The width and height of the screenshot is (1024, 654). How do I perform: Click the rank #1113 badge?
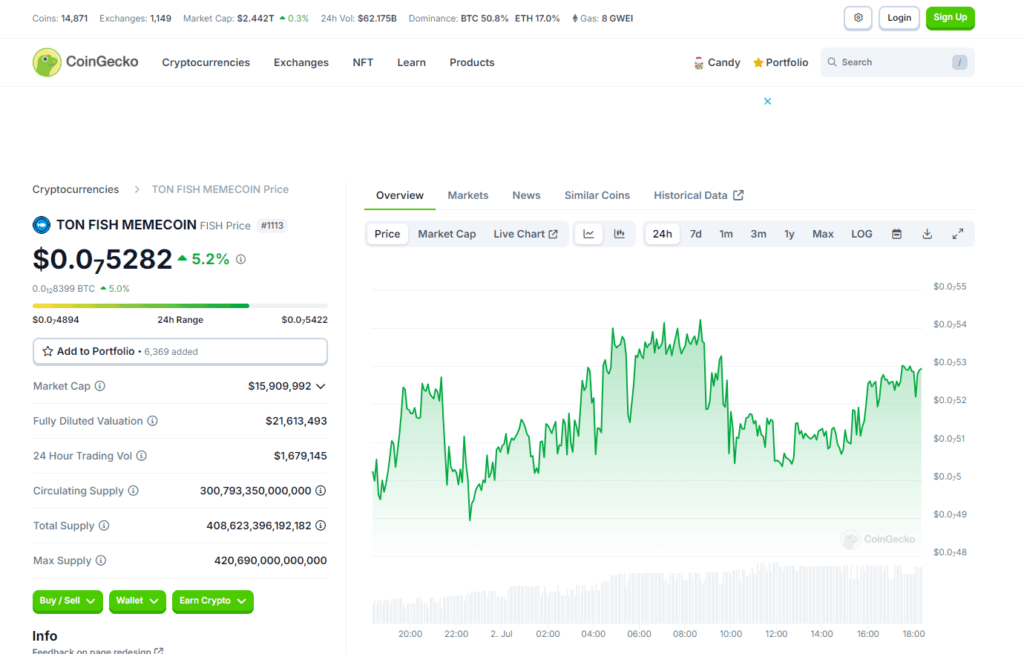(272, 225)
